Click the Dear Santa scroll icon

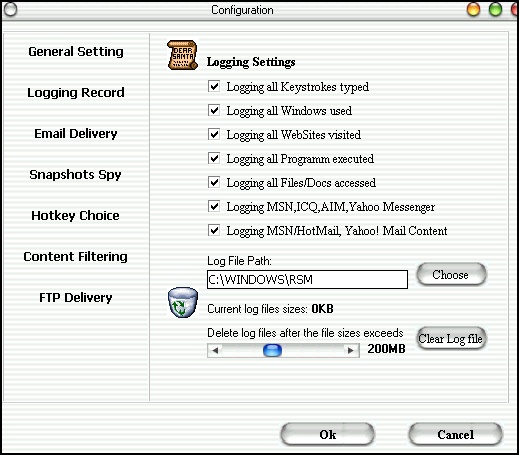(183, 55)
